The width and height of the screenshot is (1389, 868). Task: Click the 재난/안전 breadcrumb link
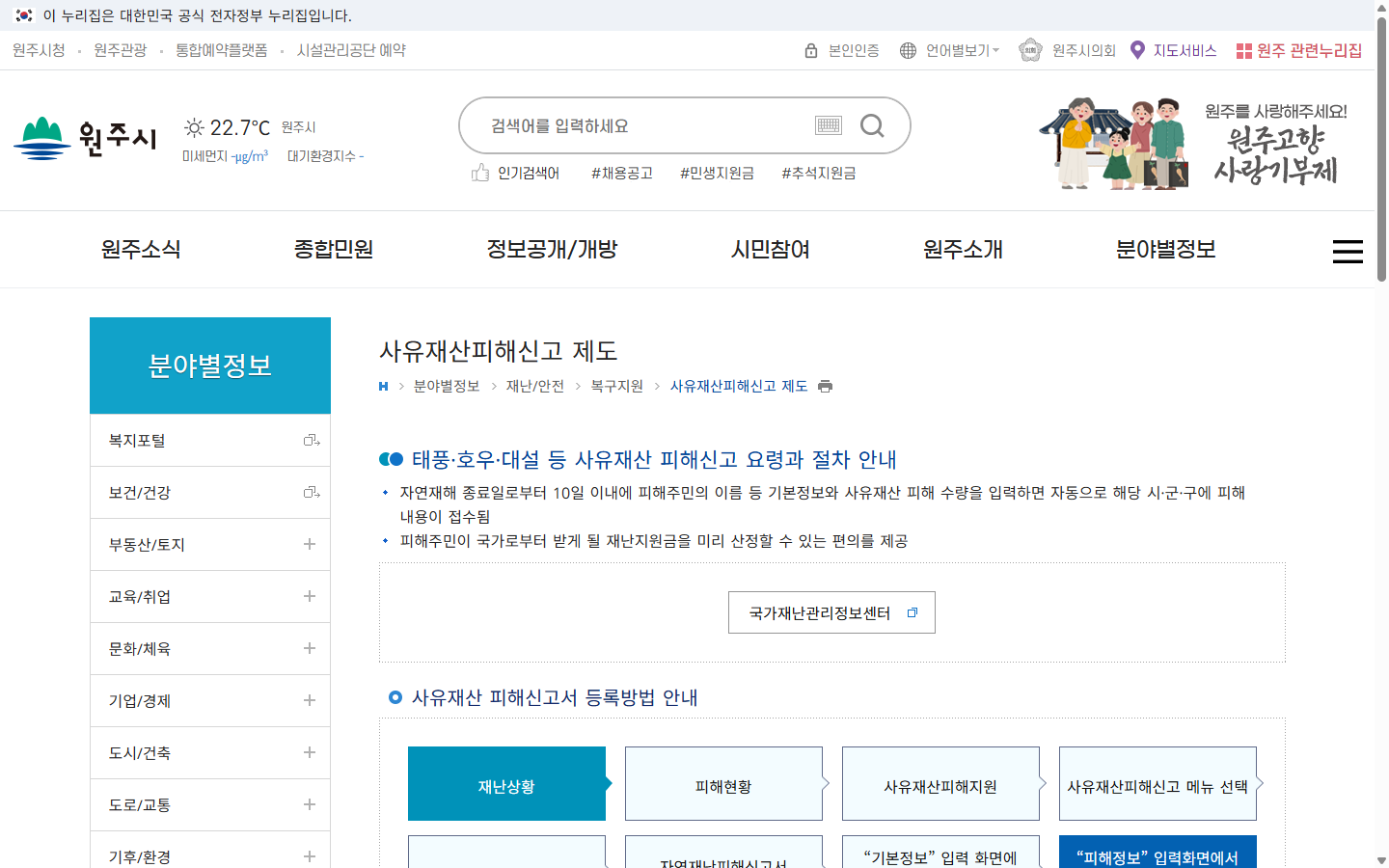tap(535, 386)
